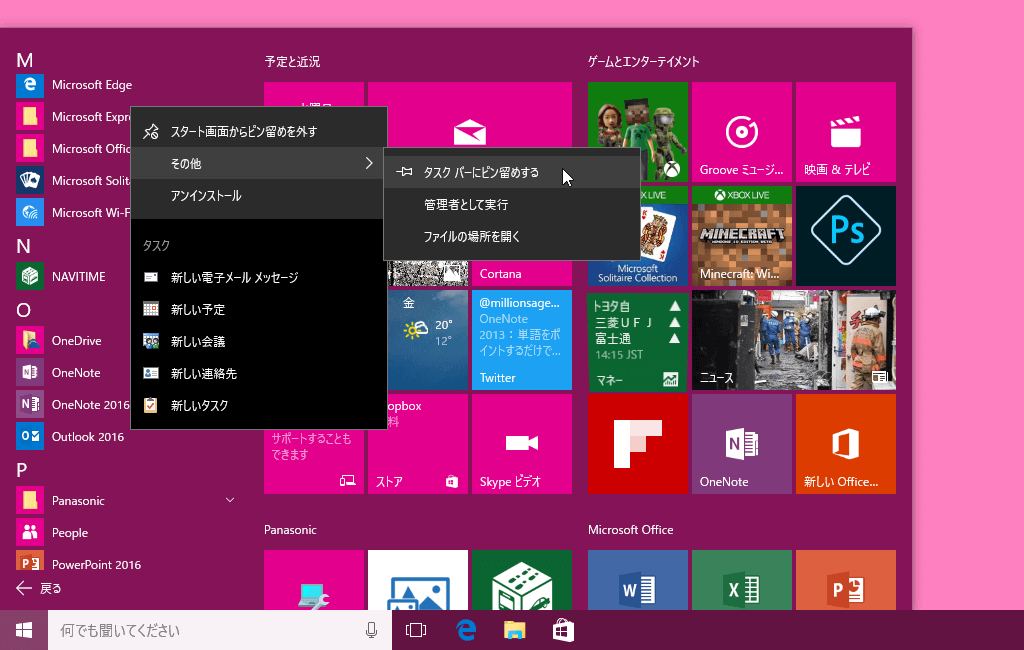Expand the その他 submenu

coord(259,163)
